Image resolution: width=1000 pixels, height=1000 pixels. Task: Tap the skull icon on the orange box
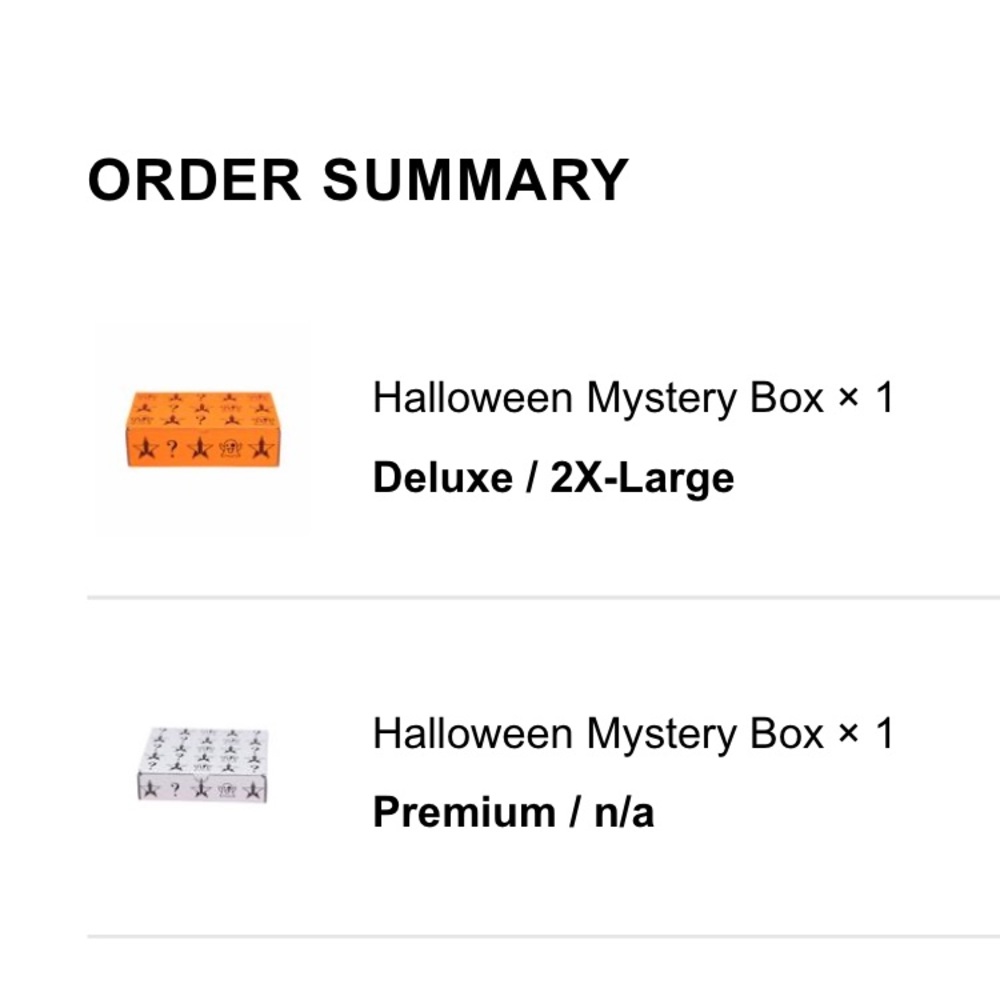pyautogui.click(x=230, y=448)
